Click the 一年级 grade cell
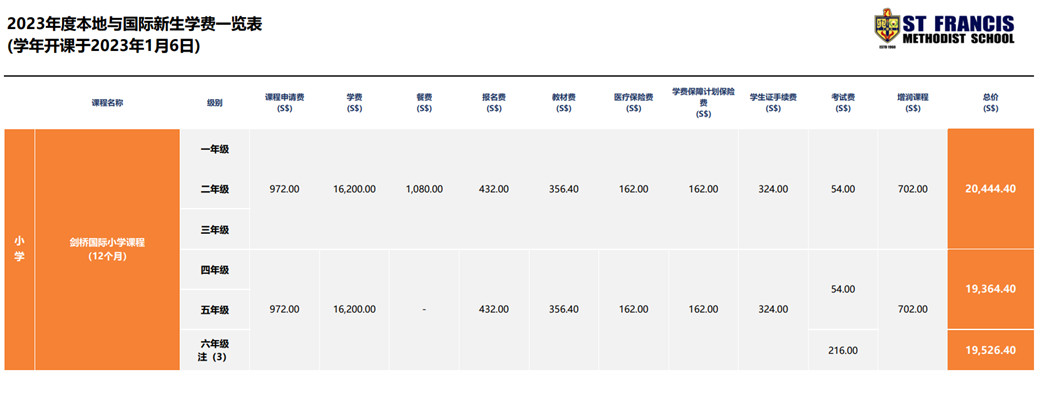The width and height of the screenshot is (1038, 395). pos(214,150)
